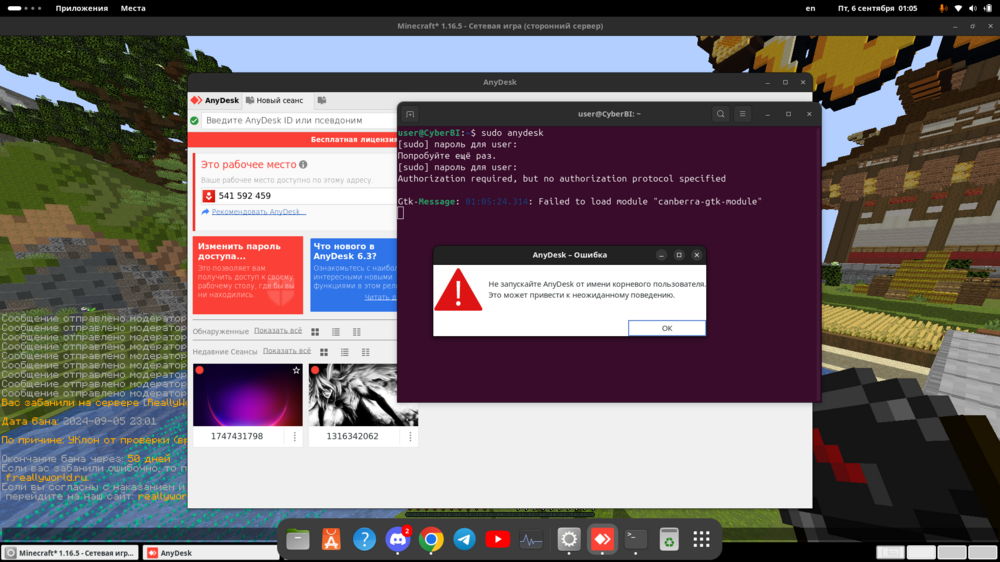Open Telegram from the dock
The height and width of the screenshot is (562, 1000).
464,540
